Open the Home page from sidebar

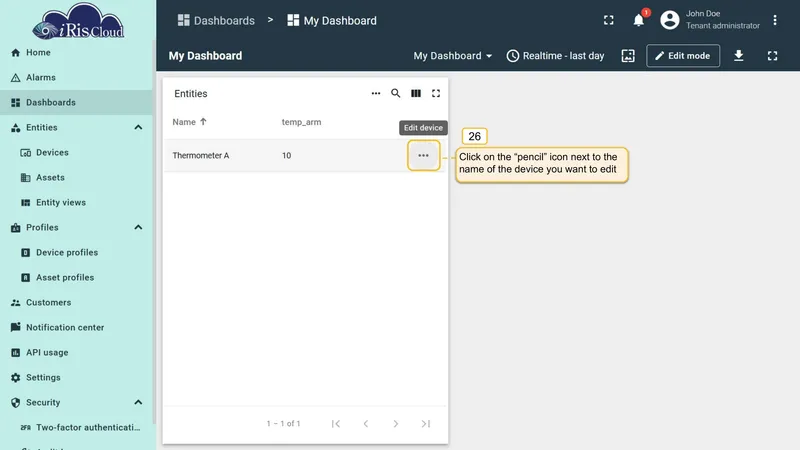77,53
